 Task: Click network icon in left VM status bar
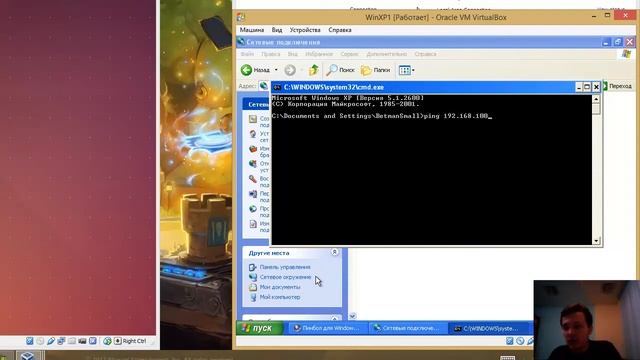click(x=61, y=341)
